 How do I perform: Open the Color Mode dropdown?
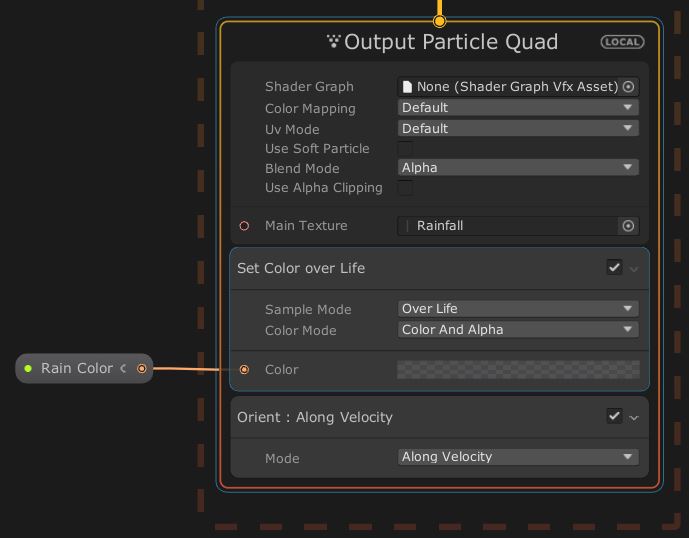coord(518,330)
